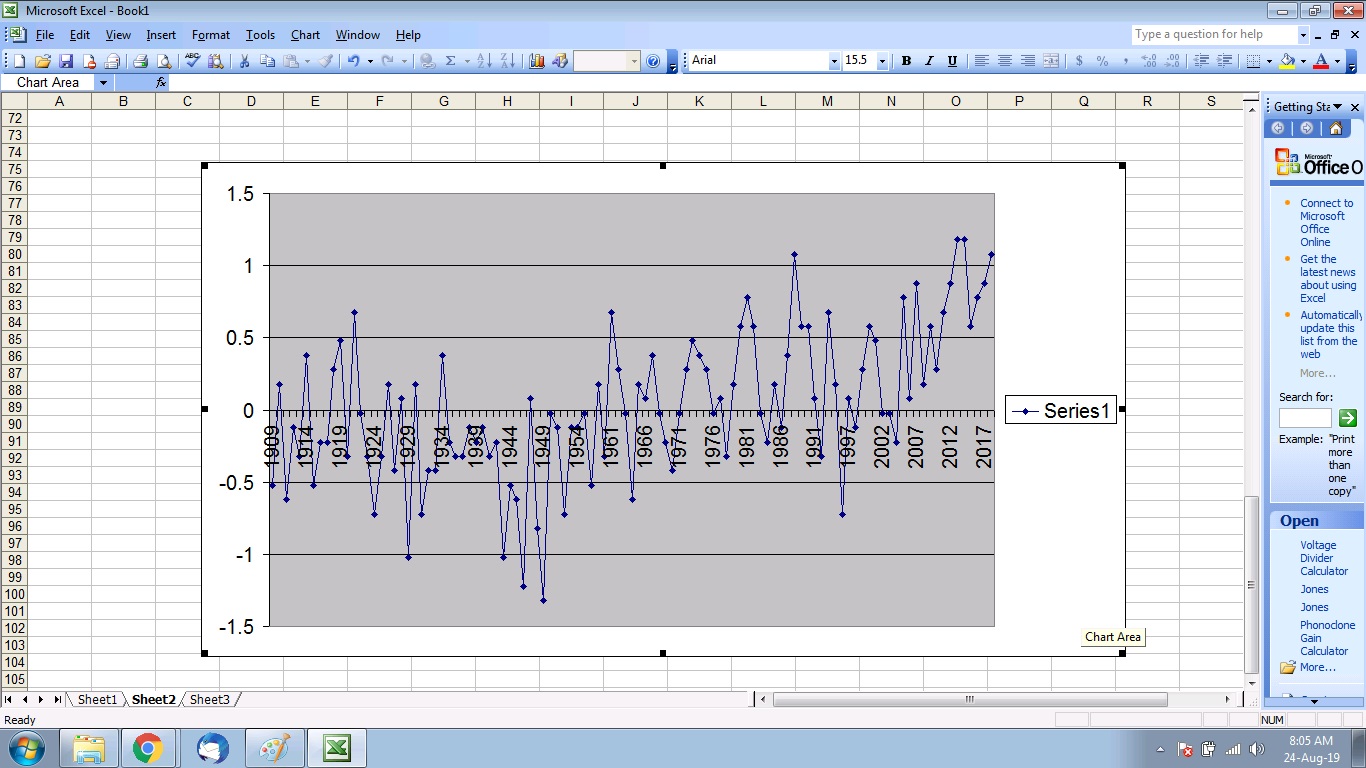Image resolution: width=1366 pixels, height=768 pixels.
Task: Open the Fill Color dropdown arrow
Action: pos(1303,61)
